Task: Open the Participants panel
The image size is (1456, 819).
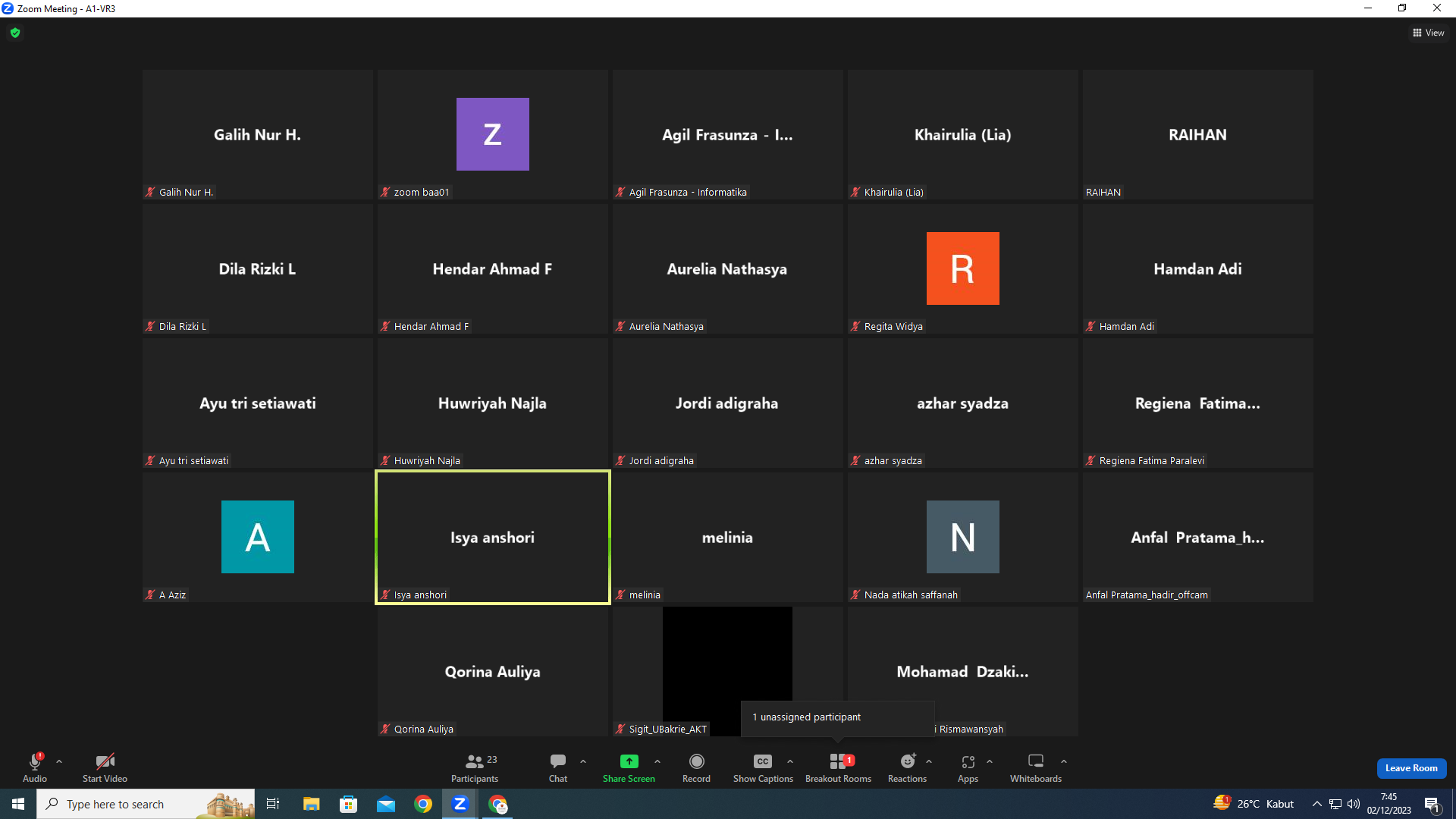Action: (x=475, y=767)
